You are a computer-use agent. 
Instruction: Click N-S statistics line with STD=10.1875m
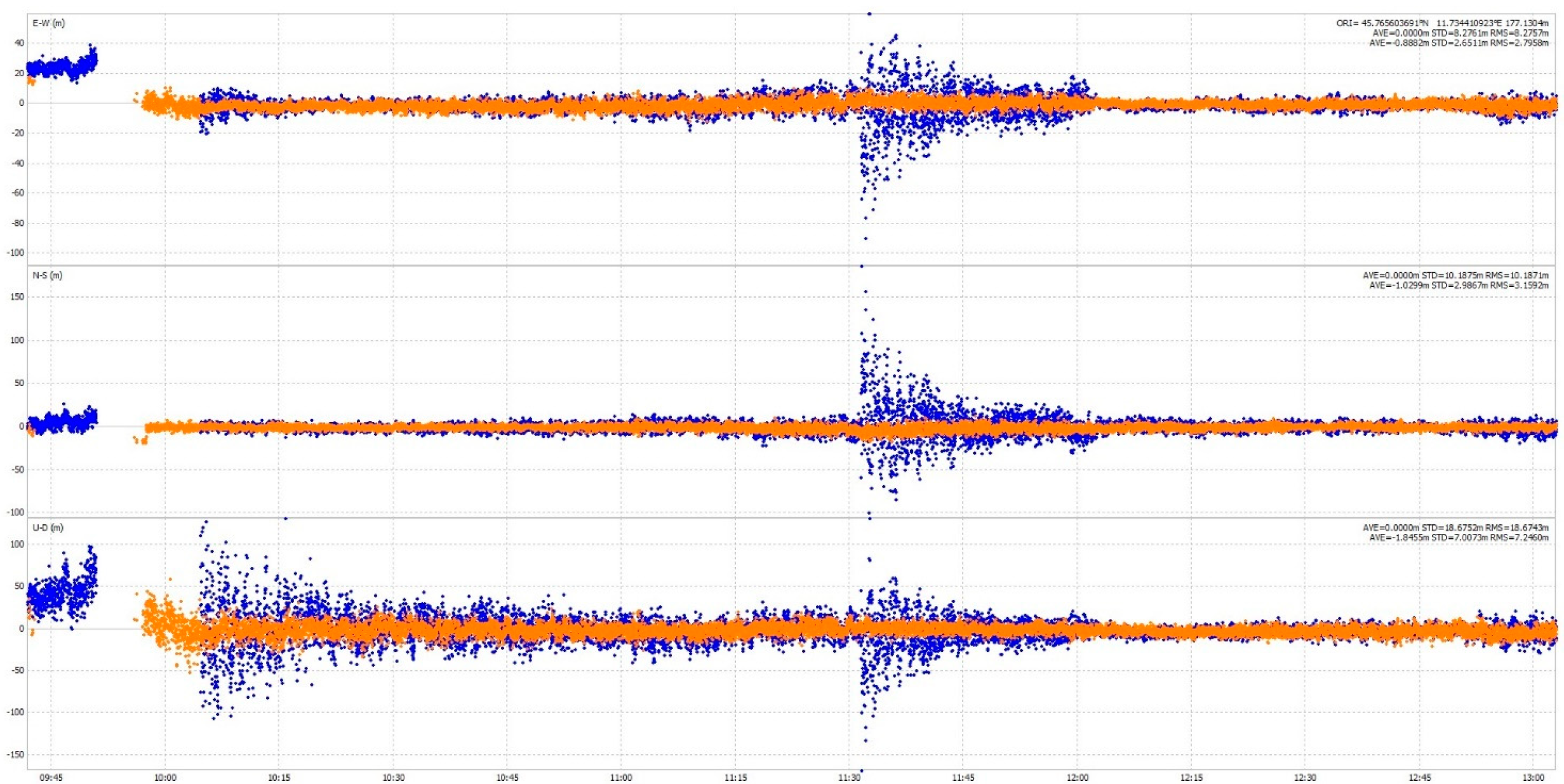[1455, 276]
